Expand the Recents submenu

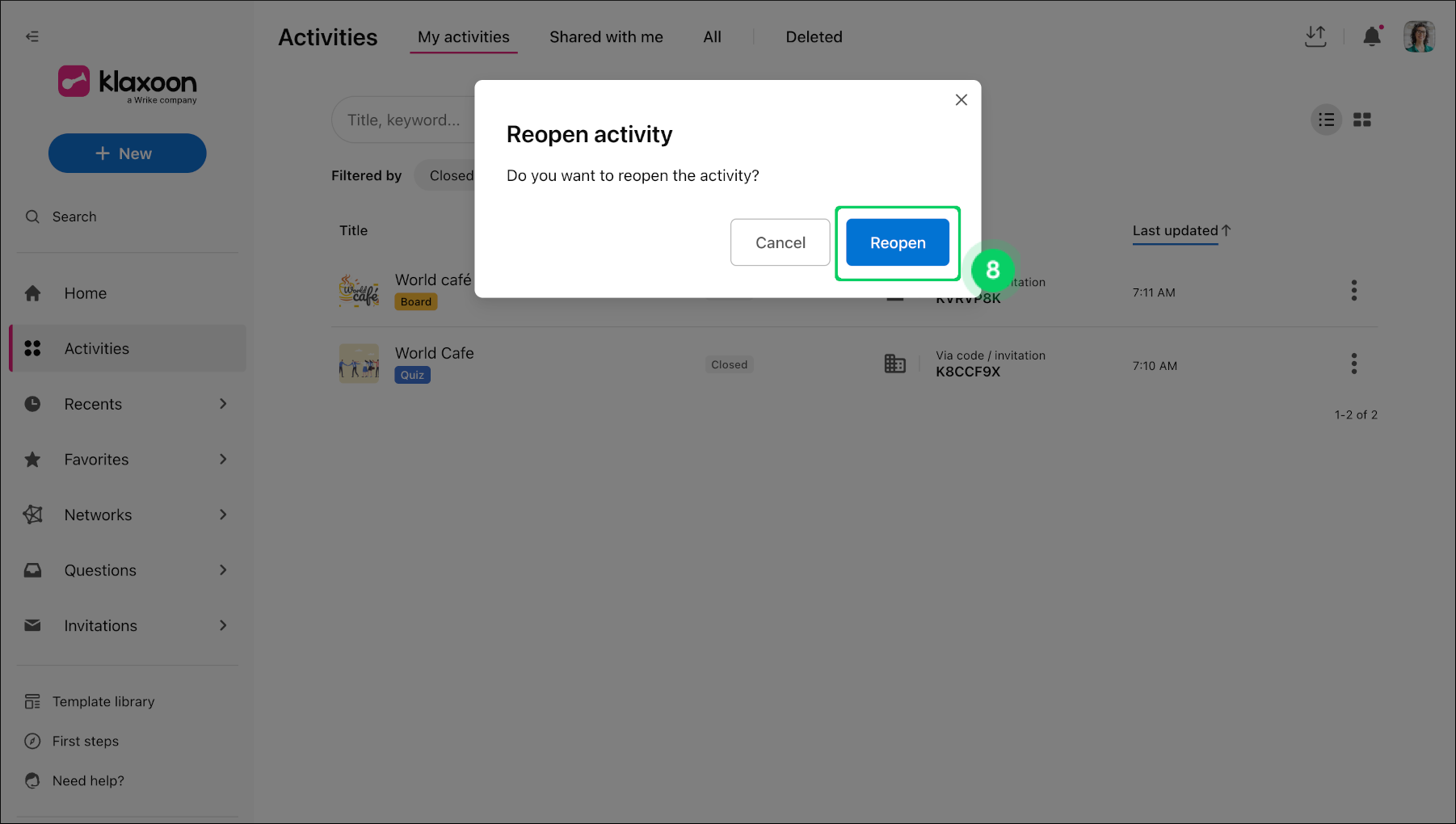click(223, 404)
